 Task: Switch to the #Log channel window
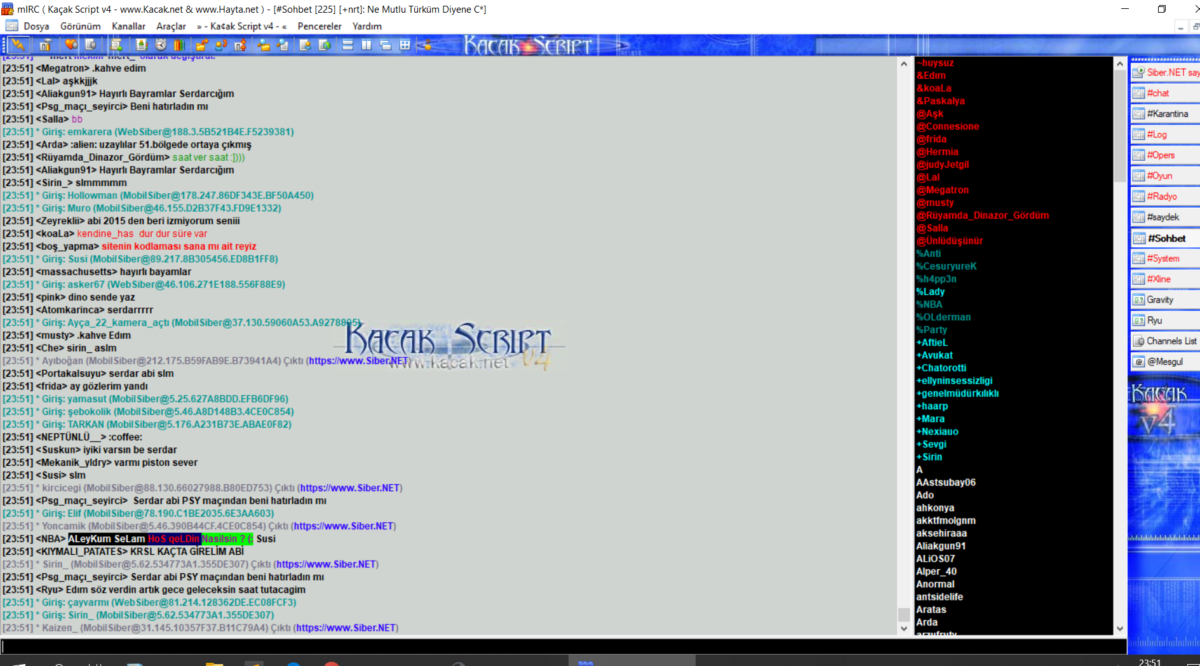coord(1165,134)
